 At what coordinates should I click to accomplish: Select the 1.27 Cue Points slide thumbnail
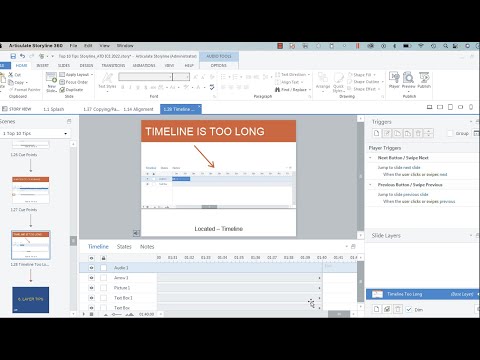31,190
